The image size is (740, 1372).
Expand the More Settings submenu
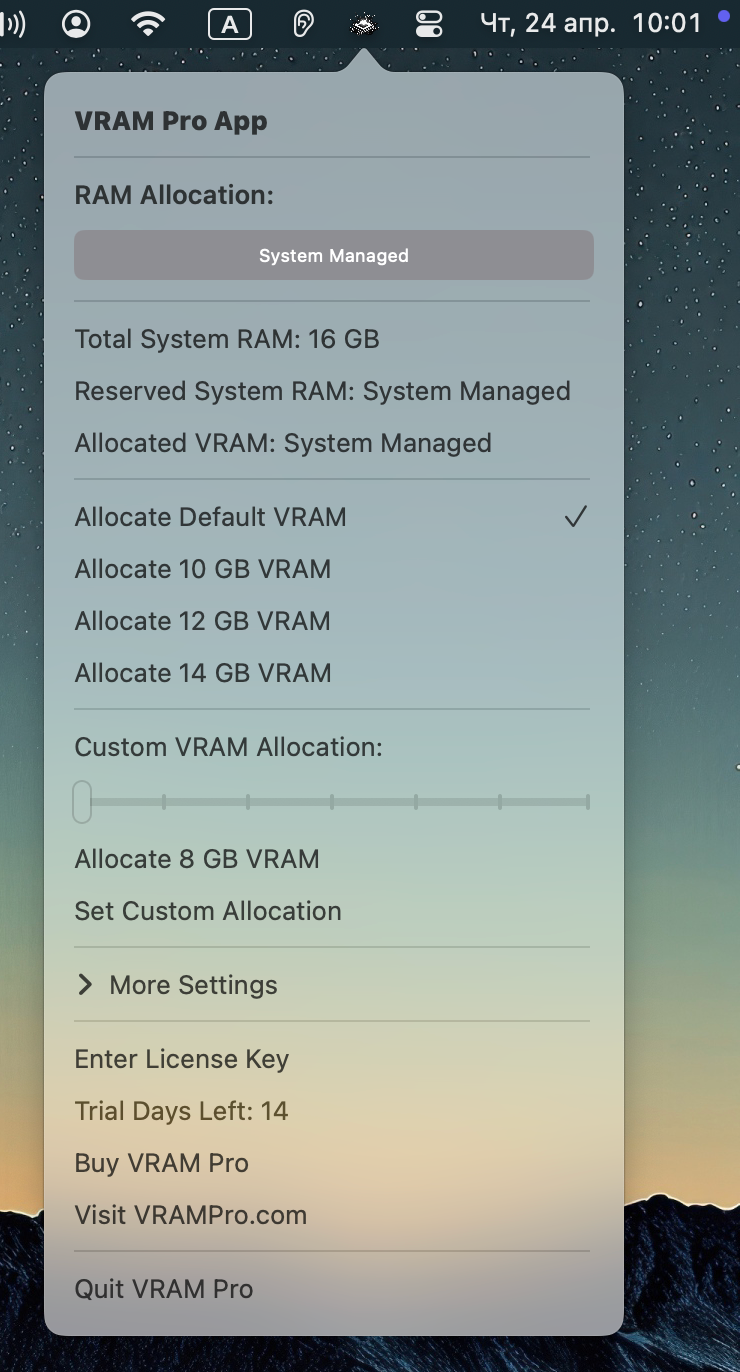click(332, 985)
